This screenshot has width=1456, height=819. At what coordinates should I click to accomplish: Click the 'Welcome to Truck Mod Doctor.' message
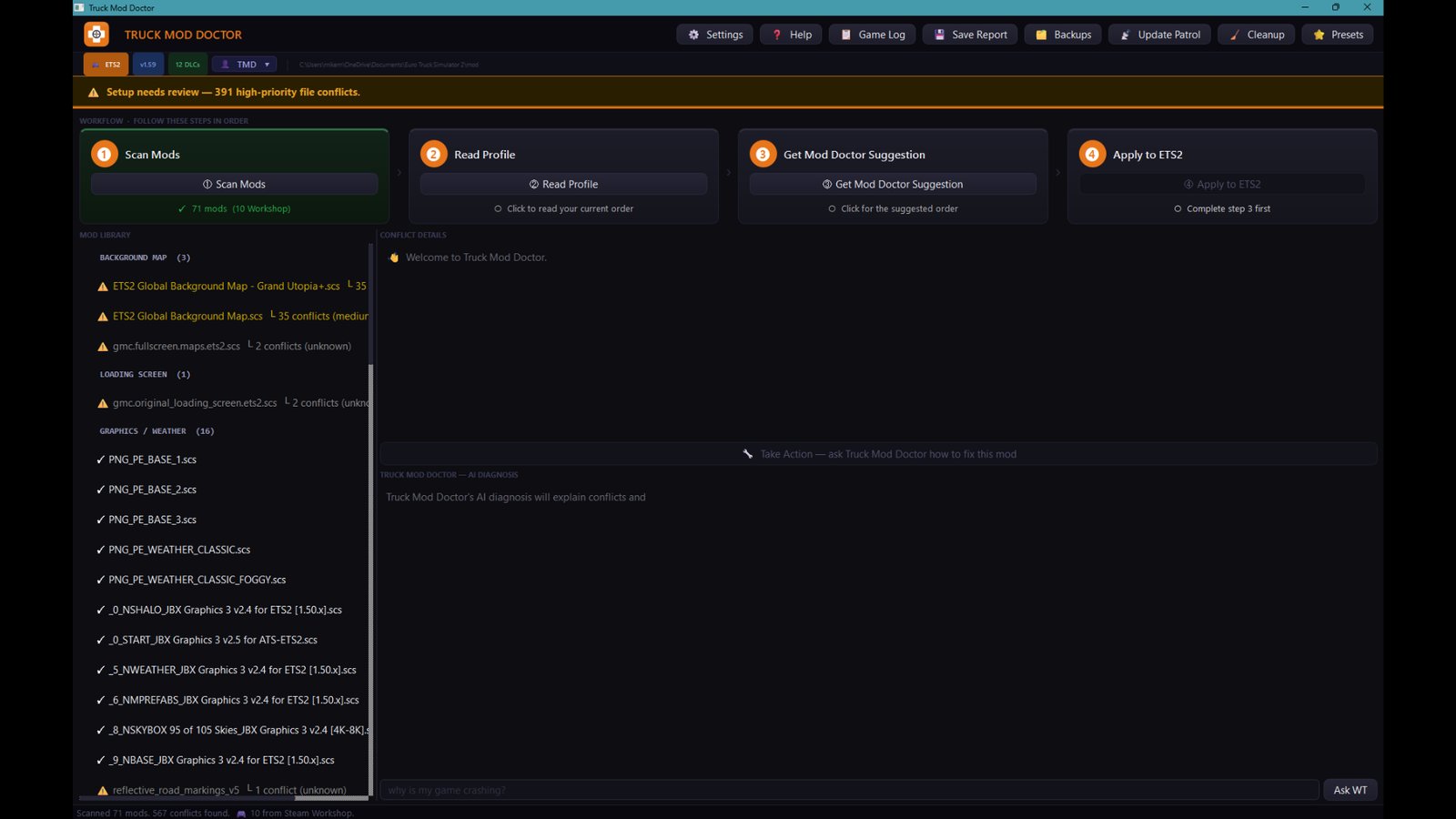coord(476,258)
